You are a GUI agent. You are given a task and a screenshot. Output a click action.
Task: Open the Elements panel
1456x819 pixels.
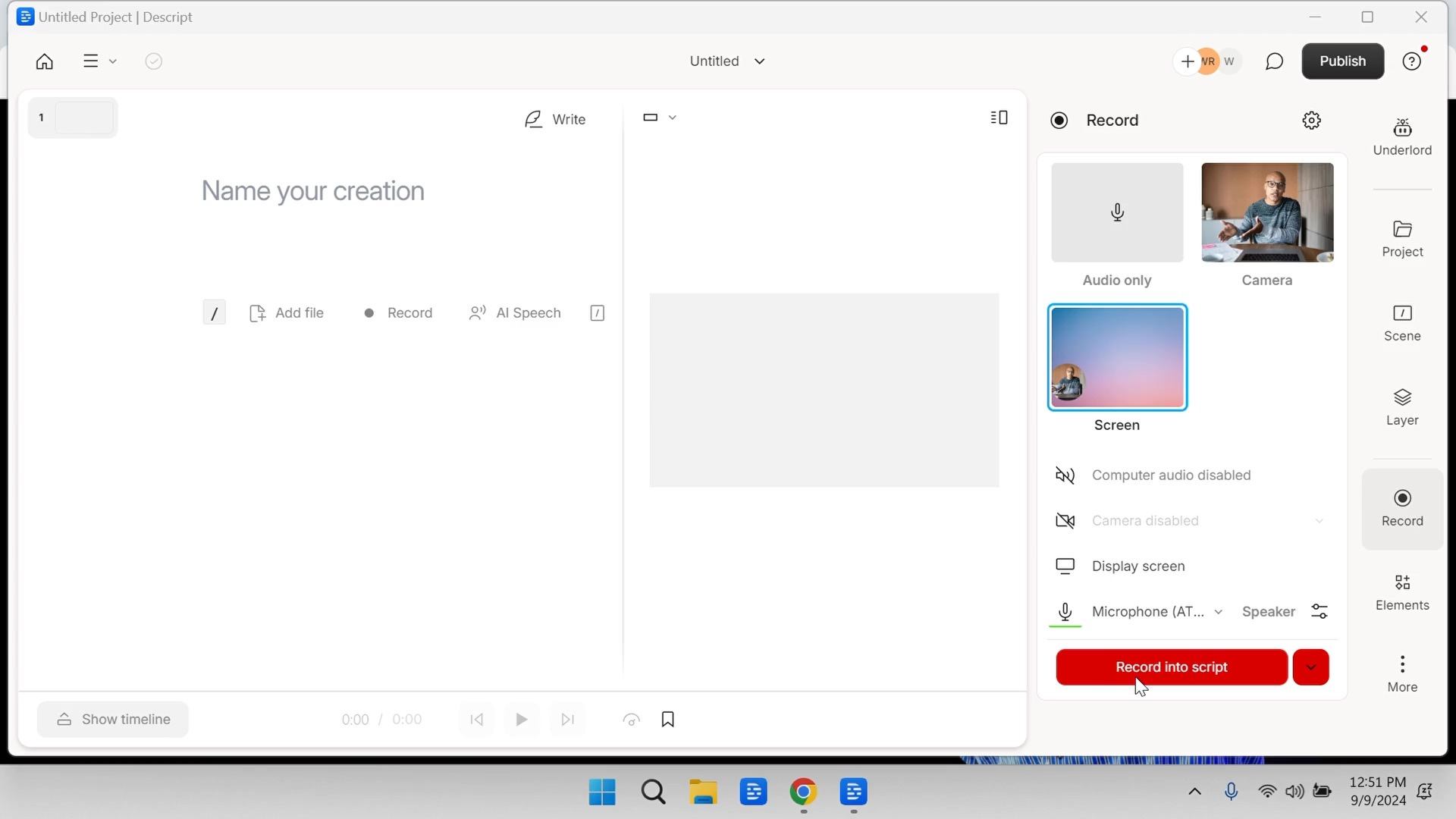1401,591
